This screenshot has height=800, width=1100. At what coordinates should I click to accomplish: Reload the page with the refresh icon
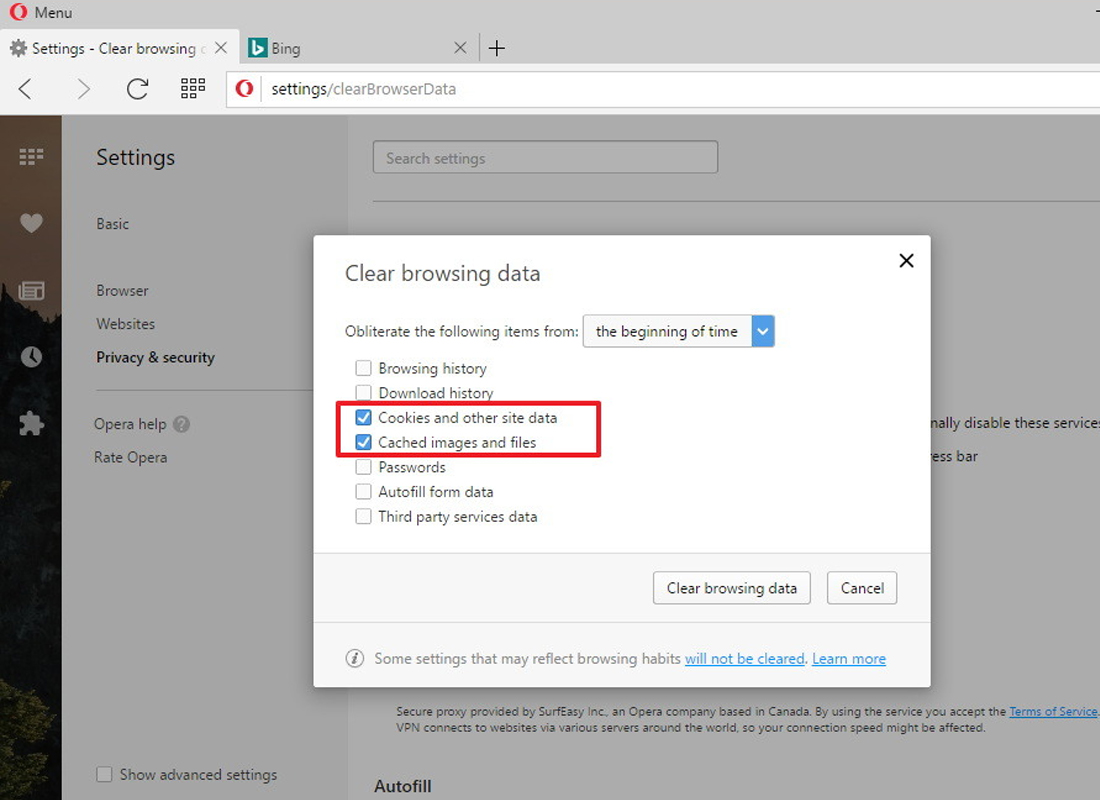[138, 89]
